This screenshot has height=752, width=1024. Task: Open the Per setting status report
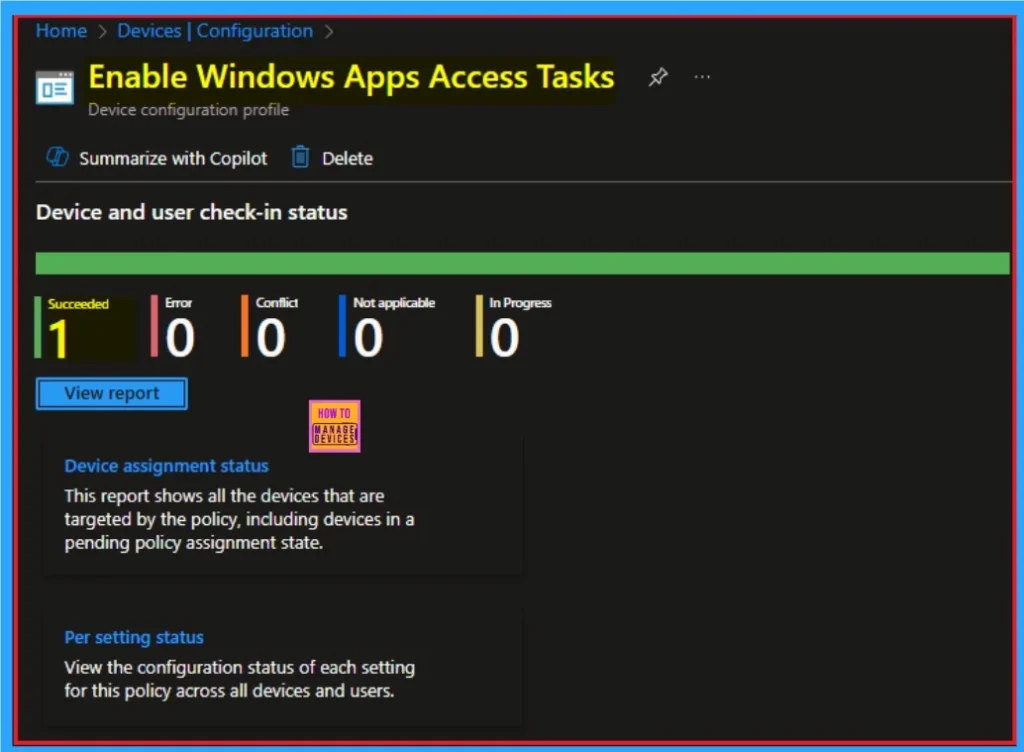(134, 638)
